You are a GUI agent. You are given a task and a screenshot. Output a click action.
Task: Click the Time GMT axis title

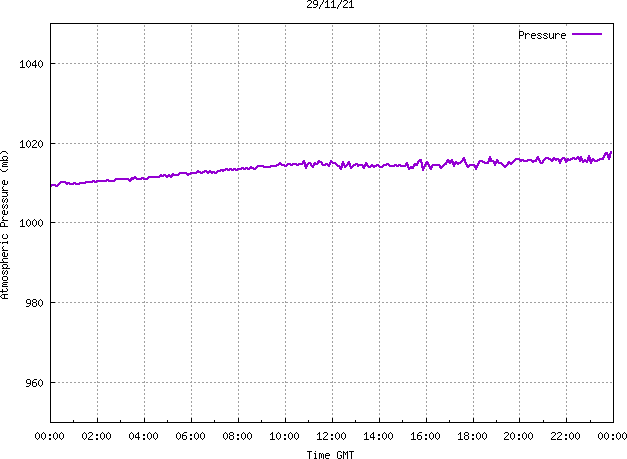click(330, 455)
